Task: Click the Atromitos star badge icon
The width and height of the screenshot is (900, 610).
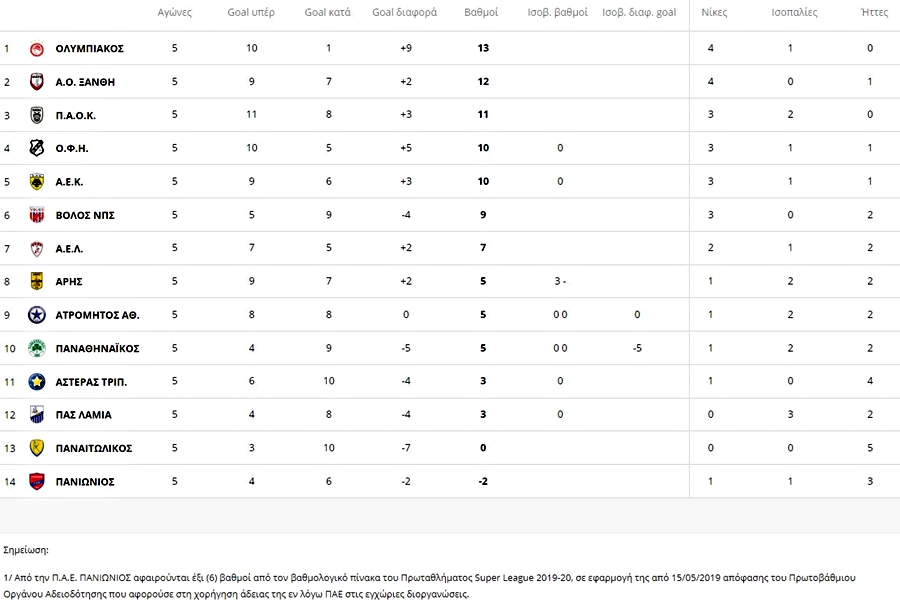Action: point(37,315)
